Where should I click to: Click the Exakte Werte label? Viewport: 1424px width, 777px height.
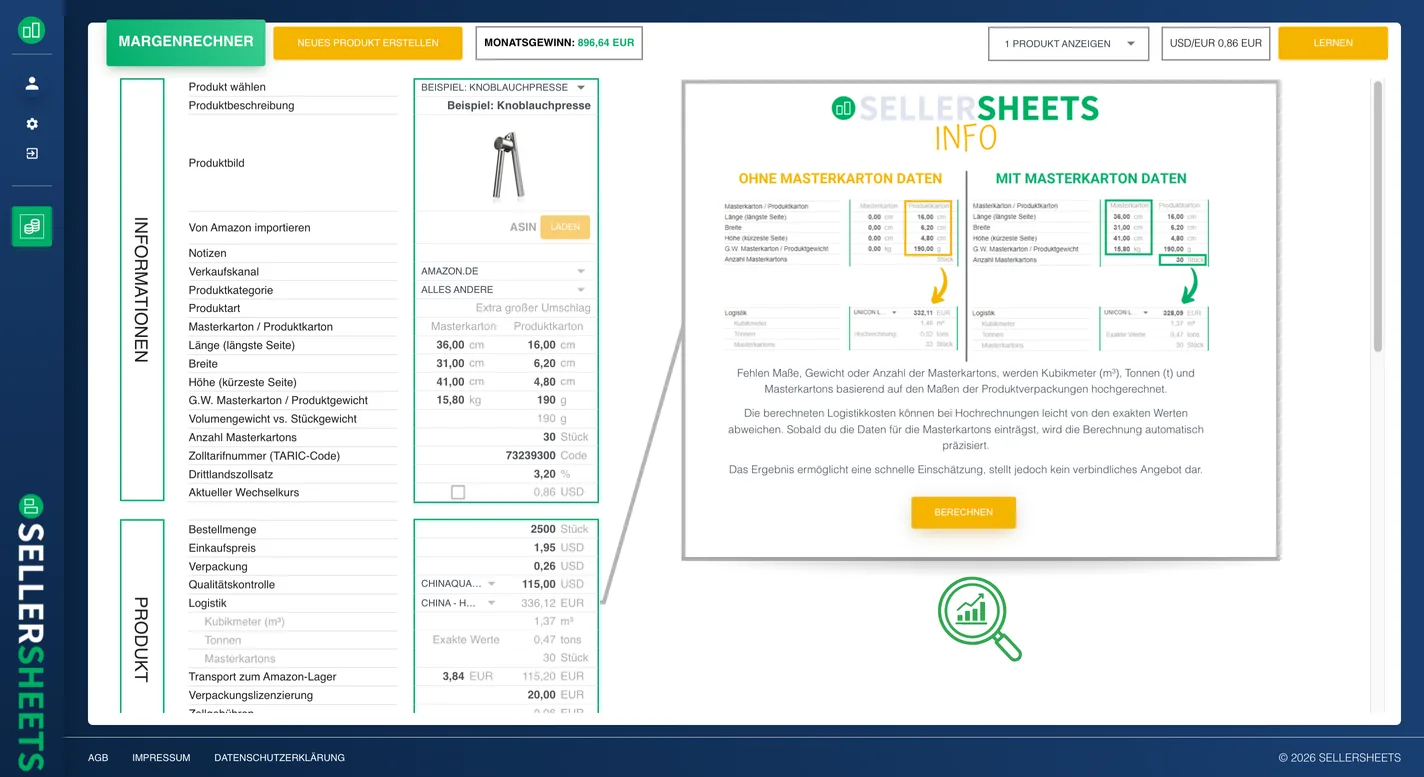(x=466, y=640)
